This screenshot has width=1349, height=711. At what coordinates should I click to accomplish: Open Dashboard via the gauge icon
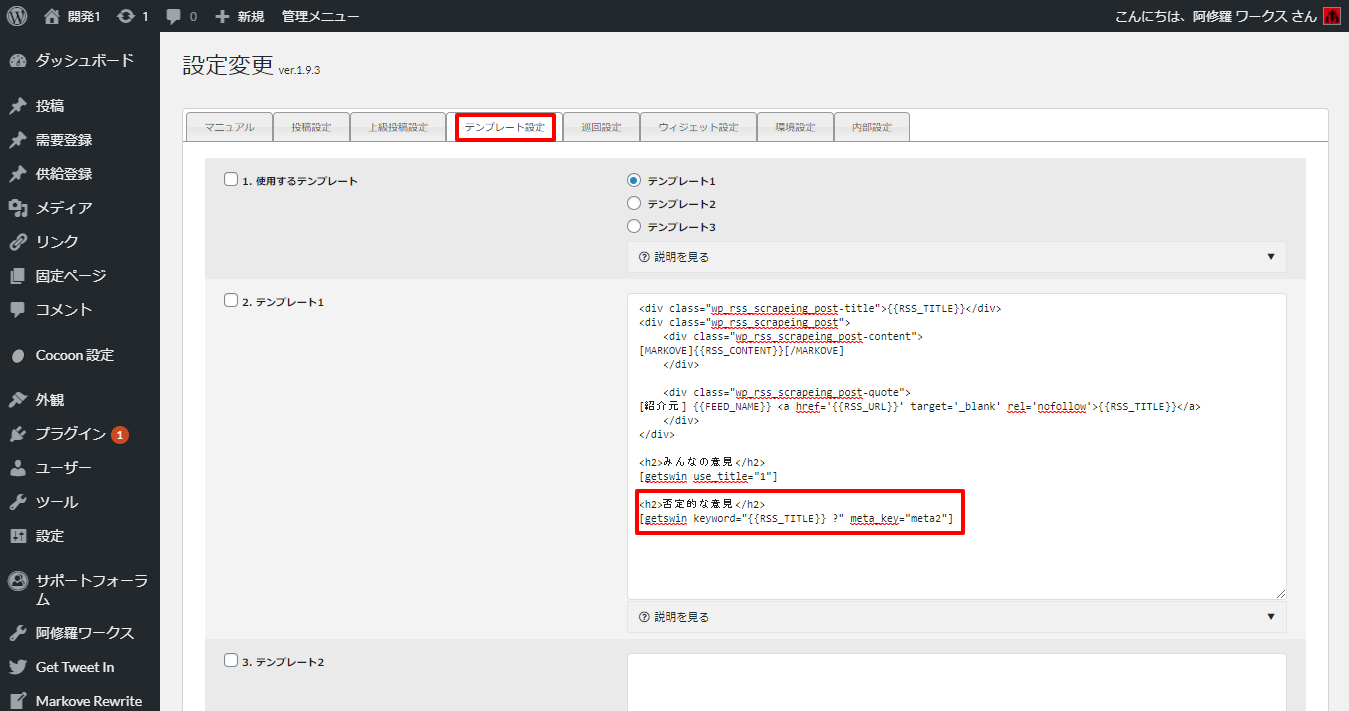coord(17,60)
